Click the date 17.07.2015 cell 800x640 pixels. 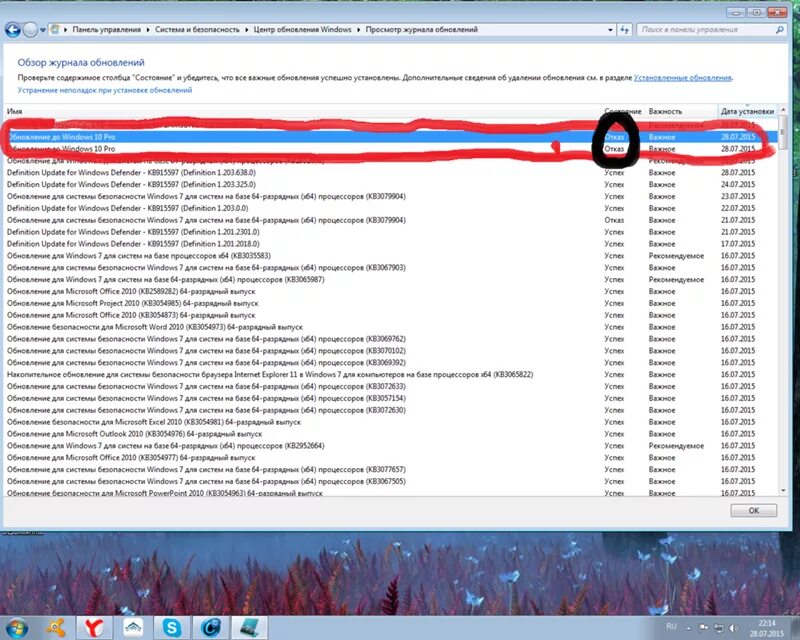[x=738, y=244]
